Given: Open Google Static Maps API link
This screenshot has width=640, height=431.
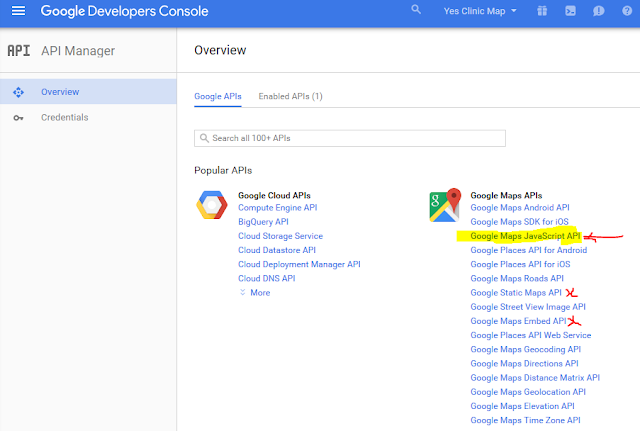Looking at the screenshot, I should pos(516,293).
